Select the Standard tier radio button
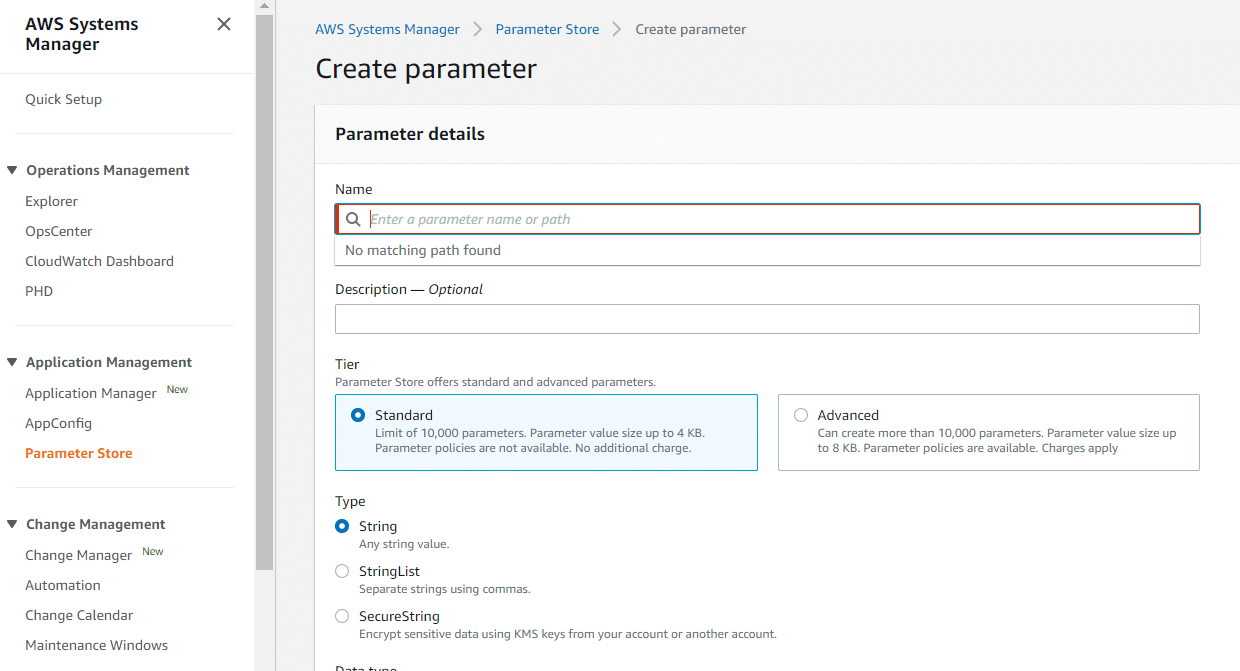 [358, 415]
